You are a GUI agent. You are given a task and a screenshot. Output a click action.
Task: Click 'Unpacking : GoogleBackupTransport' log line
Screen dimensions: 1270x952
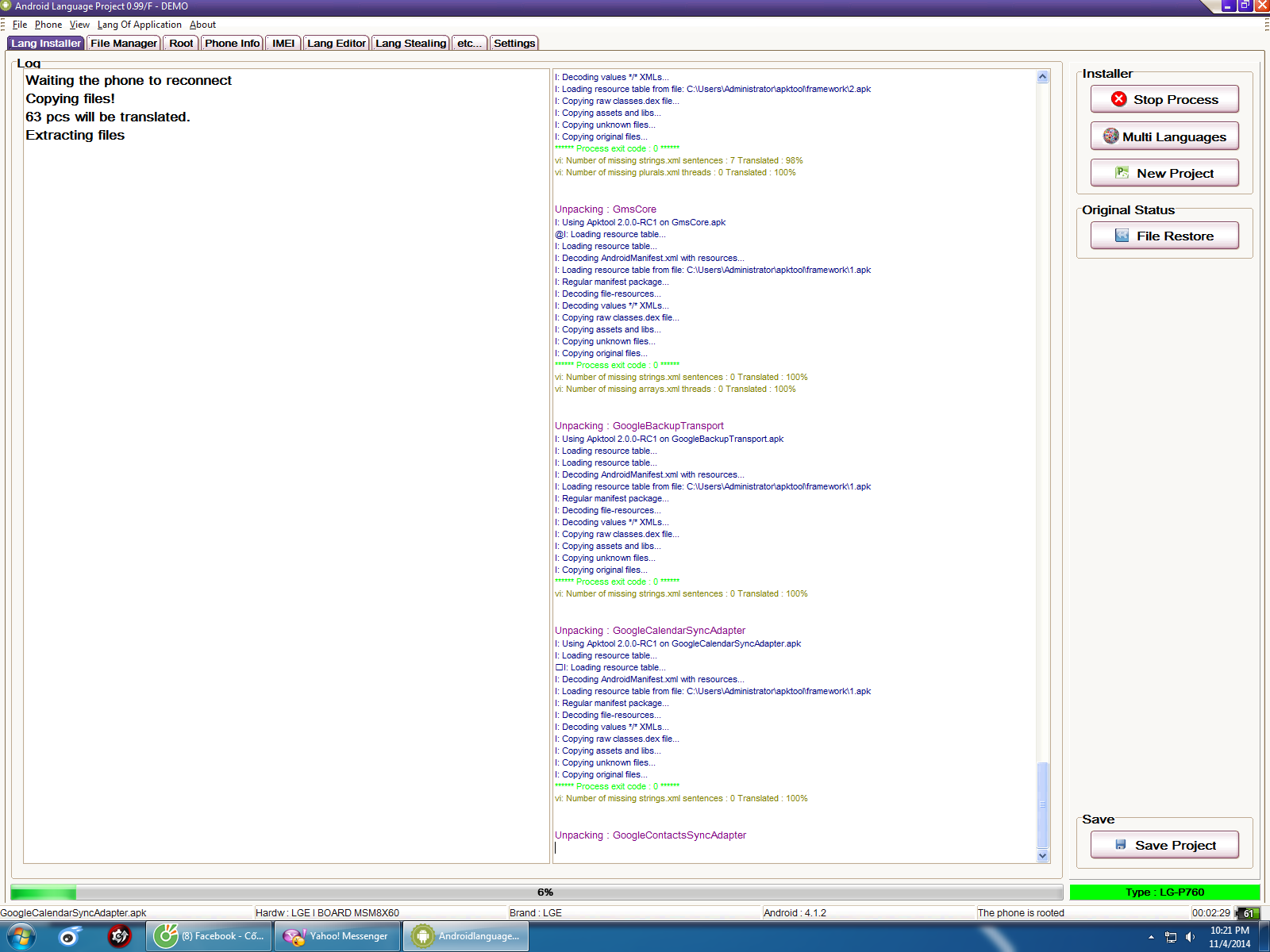pos(639,426)
